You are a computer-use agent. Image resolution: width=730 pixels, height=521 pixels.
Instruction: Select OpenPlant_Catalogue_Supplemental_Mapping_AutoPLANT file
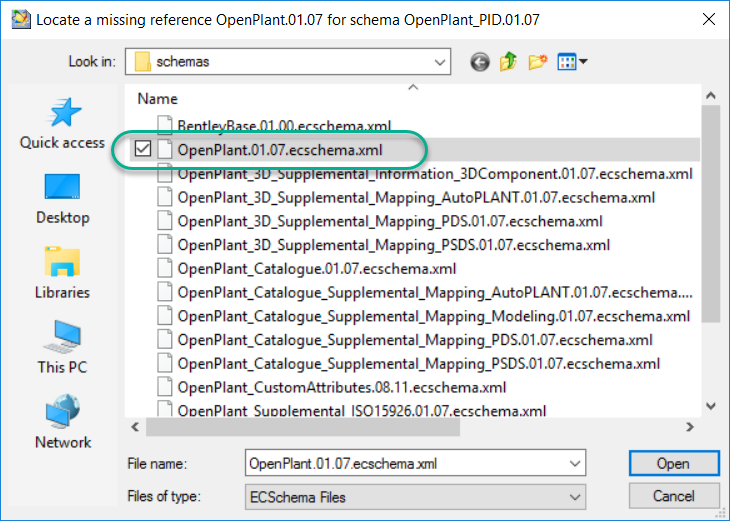click(435, 293)
